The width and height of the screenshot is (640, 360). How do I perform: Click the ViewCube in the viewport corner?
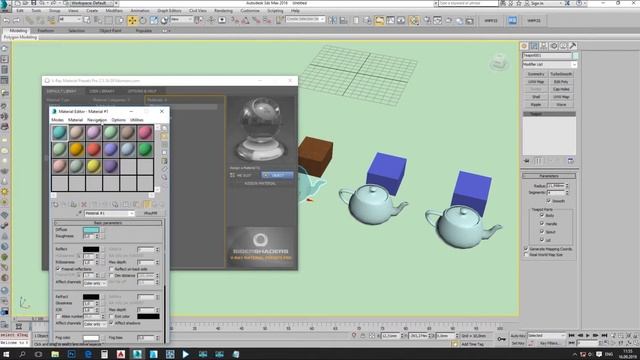point(498,62)
